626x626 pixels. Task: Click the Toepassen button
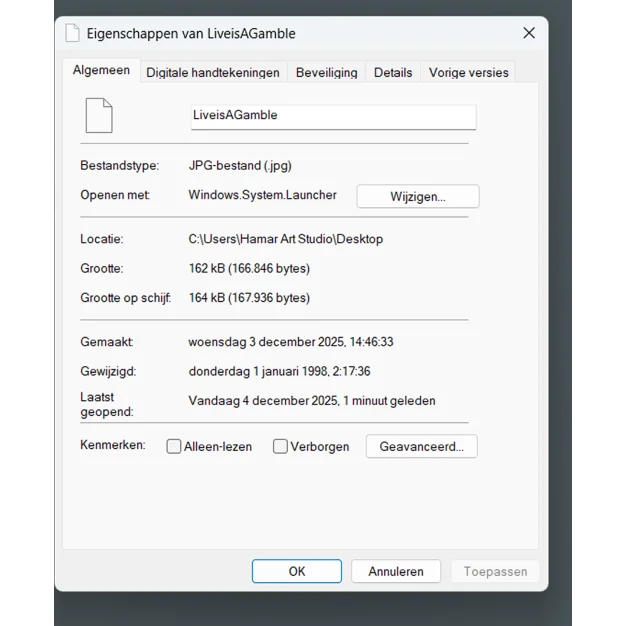click(495, 572)
